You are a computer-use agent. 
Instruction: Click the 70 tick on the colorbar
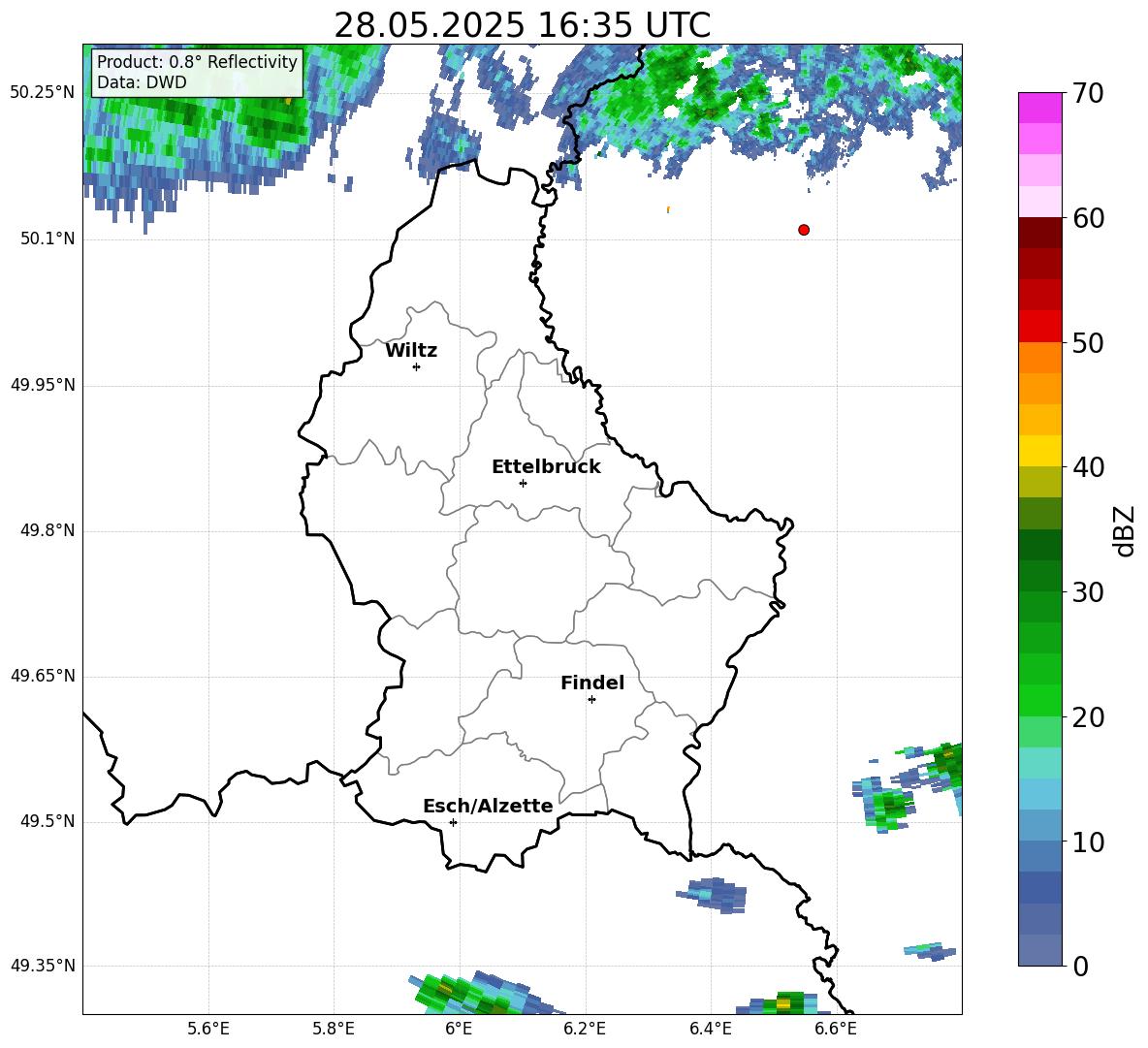pyautogui.click(x=1087, y=93)
